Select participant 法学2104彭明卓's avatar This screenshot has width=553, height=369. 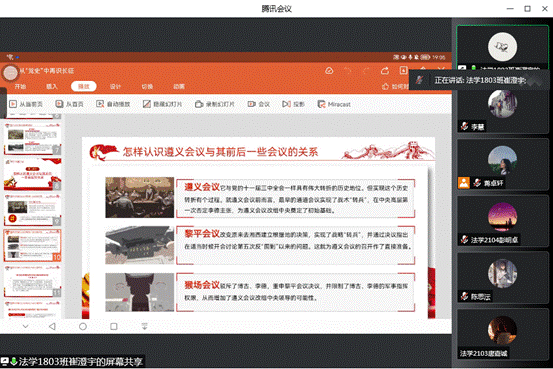tap(503, 217)
